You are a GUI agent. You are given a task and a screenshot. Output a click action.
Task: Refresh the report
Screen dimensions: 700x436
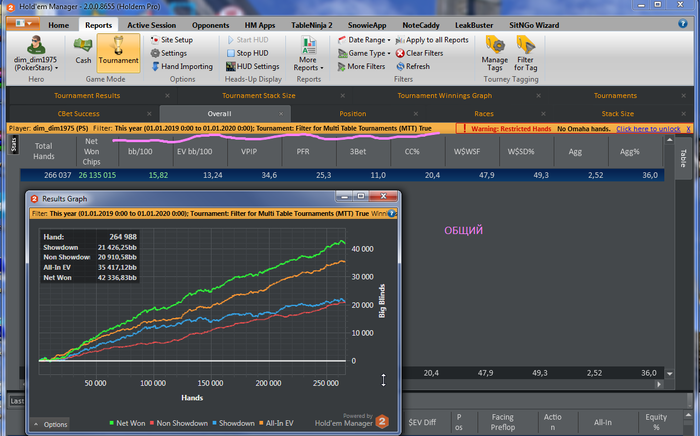click(x=413, y=66)
